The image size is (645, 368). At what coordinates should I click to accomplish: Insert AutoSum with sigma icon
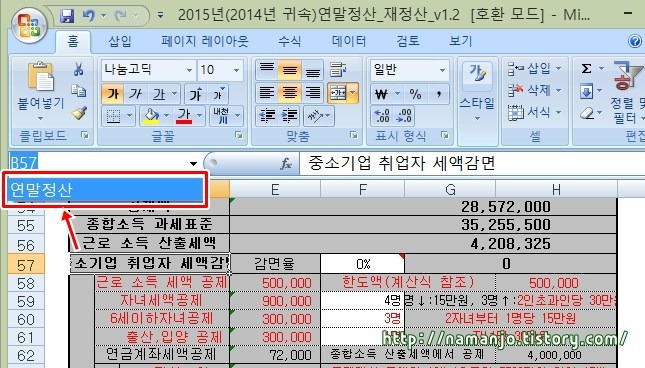[587, 68]
